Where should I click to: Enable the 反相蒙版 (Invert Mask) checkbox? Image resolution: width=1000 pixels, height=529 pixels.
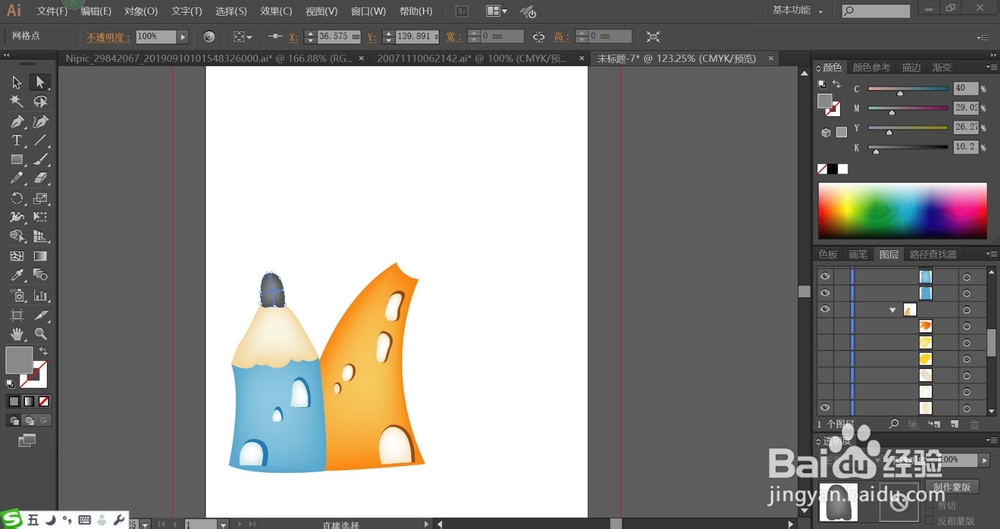pos(930,521)
